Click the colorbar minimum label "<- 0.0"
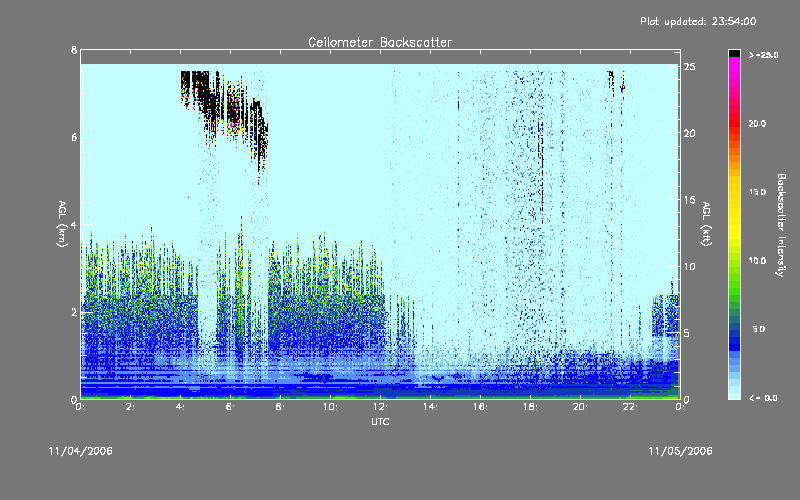Screen dimensions: 800x500 point(763,398)
